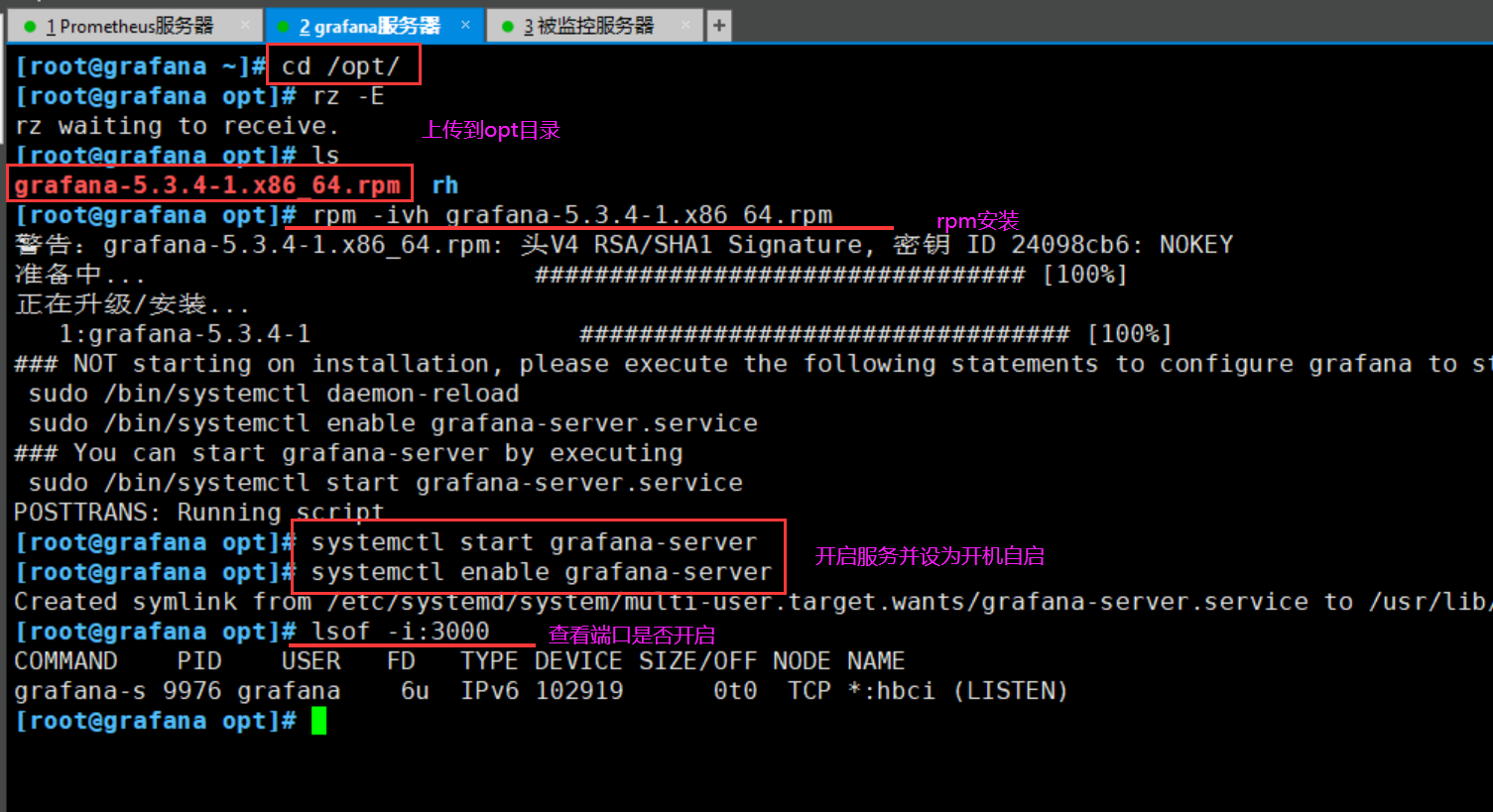1493x812 pixels.
Task: Click the '(LISTEN)' status text
Action: [x=1010, y=691]
